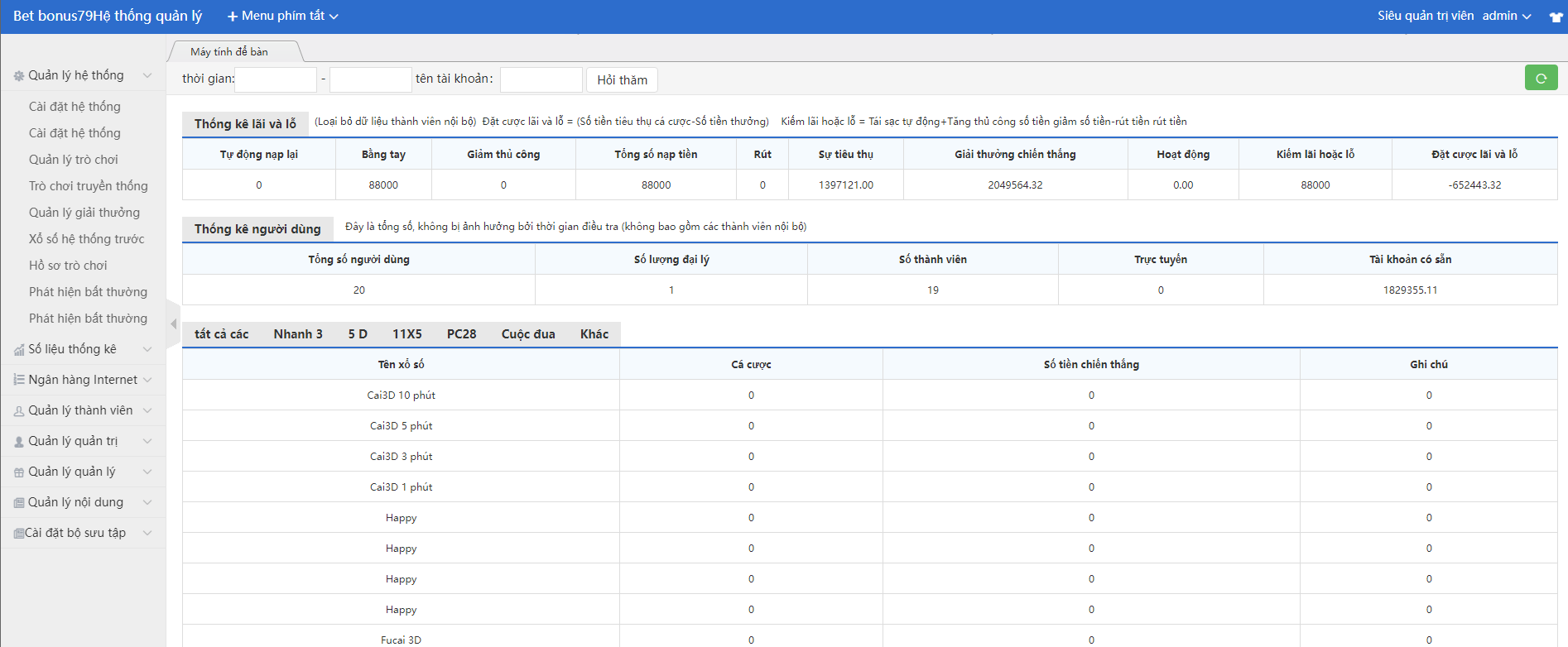Collapse the Quản lý hệ thống chevron
Image resolution: width=1568 pixels, height=647 pixels.
tap(147, 75)
